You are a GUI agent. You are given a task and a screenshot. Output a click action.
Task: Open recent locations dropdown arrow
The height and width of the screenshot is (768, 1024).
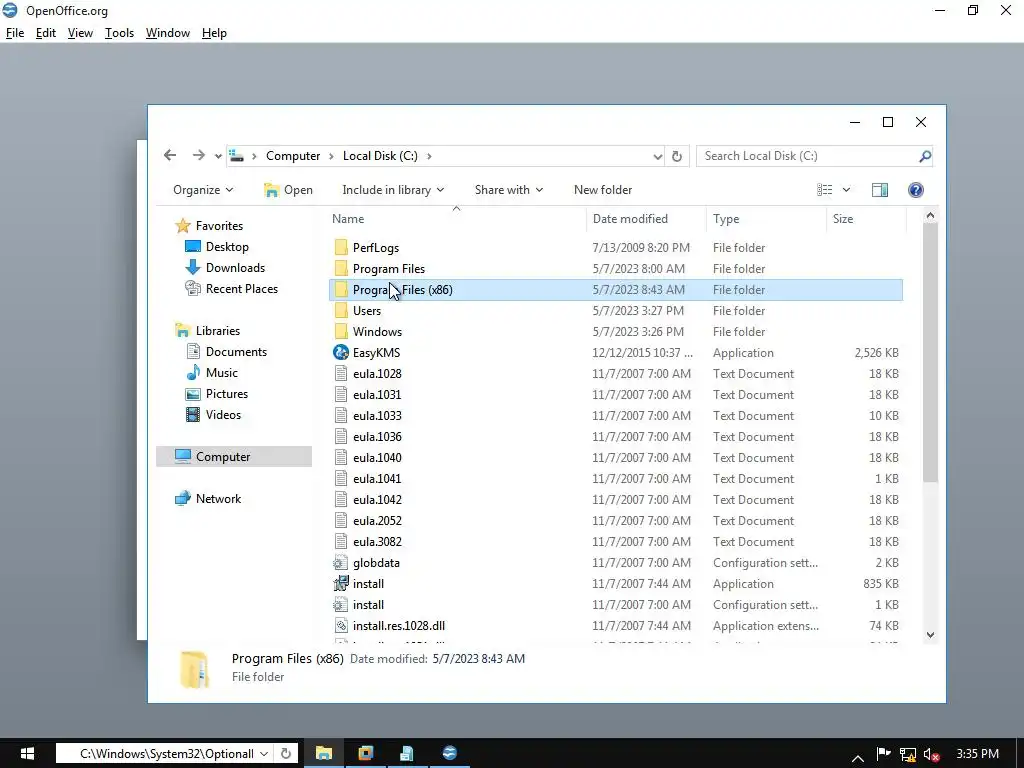click(x=218, y=156)
